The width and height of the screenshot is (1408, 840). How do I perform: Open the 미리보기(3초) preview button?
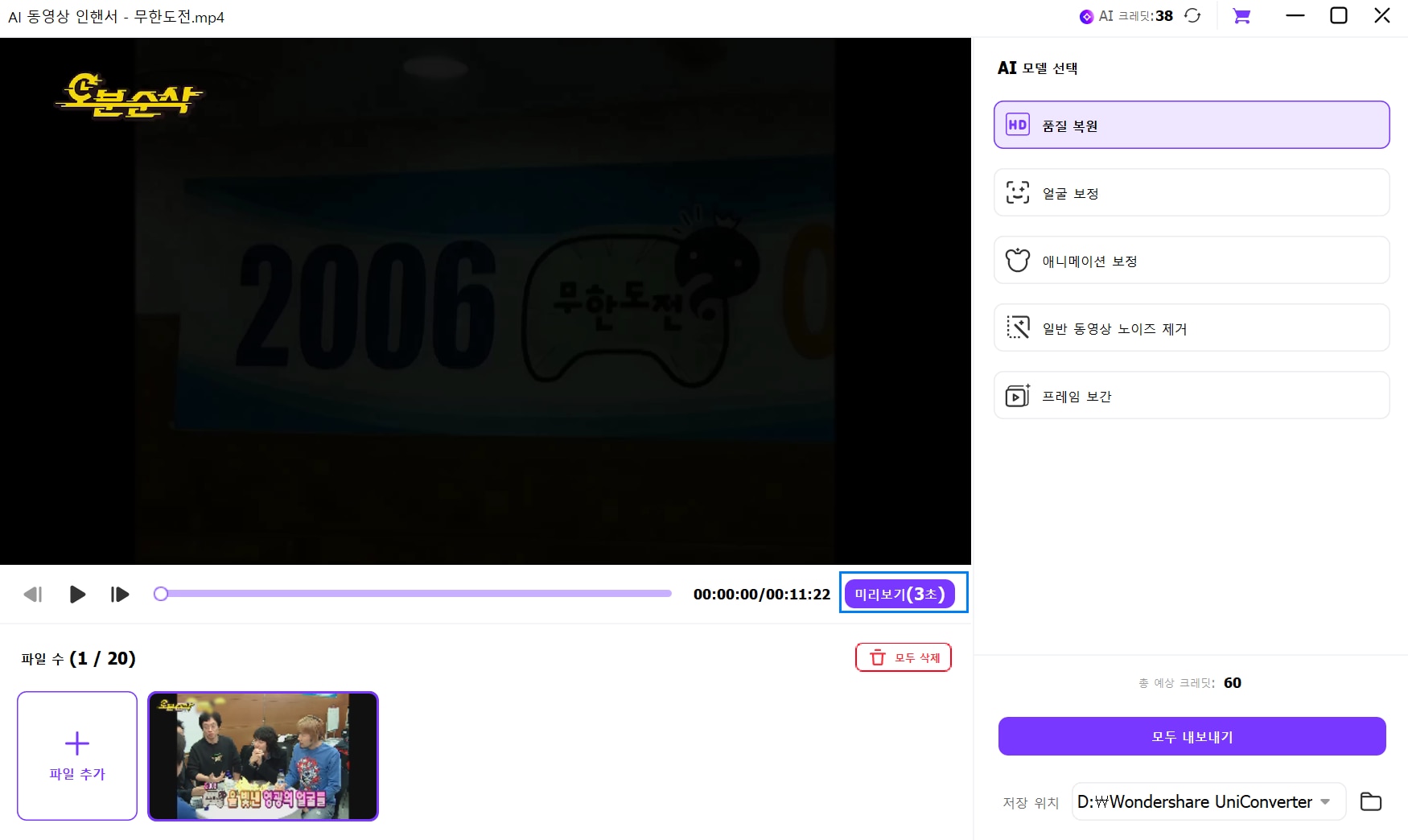click(x=902, y=594)
